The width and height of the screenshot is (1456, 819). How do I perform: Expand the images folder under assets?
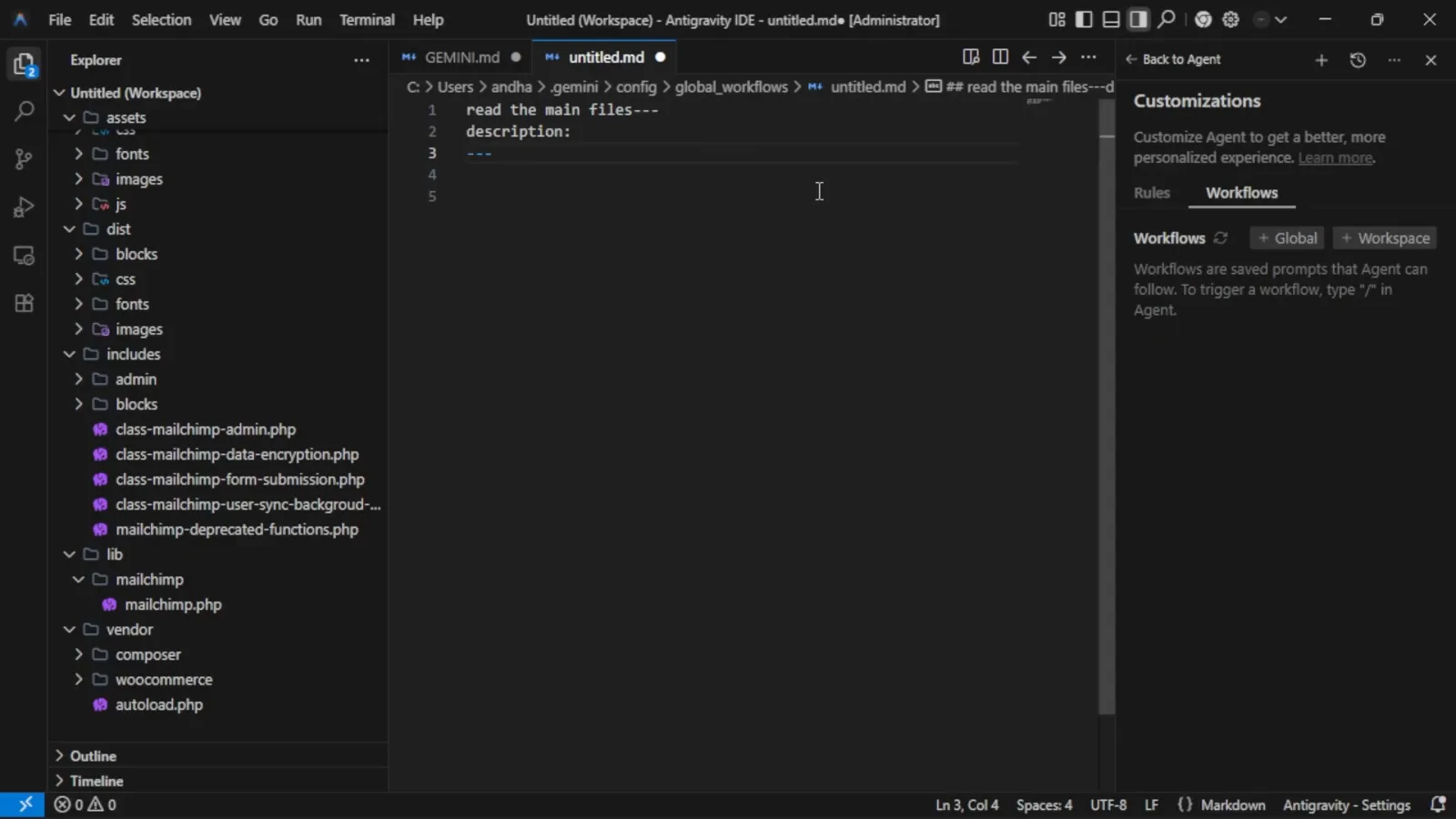pyautogui.click(x=78, y=179)
